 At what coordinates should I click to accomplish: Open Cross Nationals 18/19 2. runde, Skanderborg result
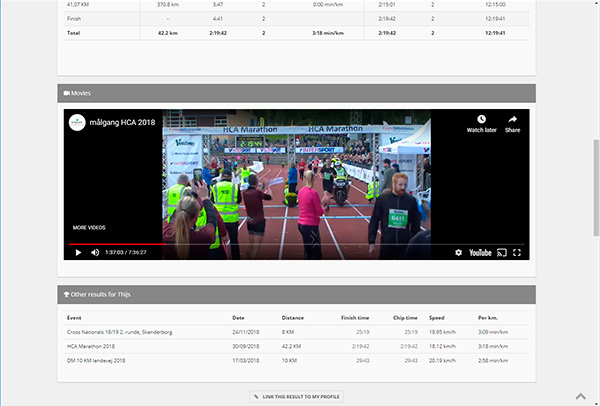tap(119, 332)
